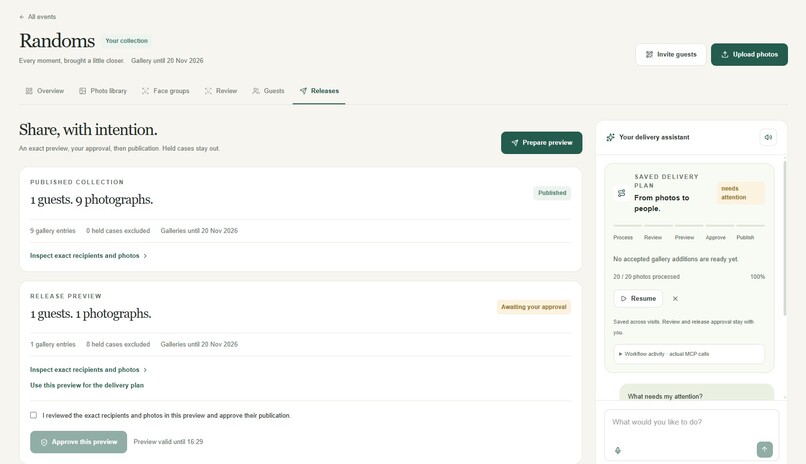Expand Workflow activity actual MCP calls
The image size is (806, 464).
pyautogui.click(x=689, y=354)
